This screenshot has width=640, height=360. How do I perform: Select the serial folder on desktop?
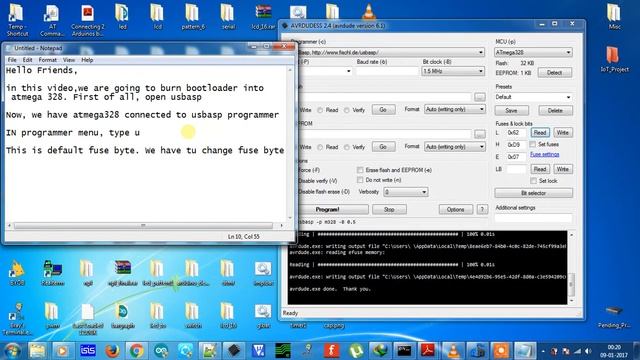(228, 17)
